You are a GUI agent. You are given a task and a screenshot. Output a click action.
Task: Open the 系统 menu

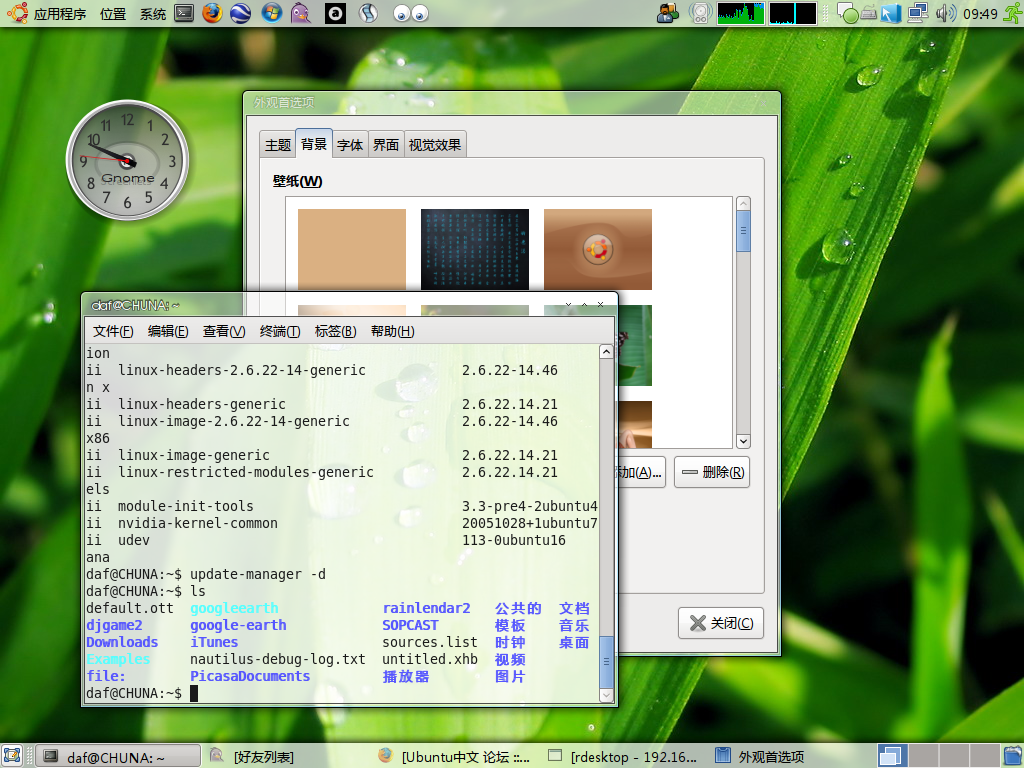[153, 14]
